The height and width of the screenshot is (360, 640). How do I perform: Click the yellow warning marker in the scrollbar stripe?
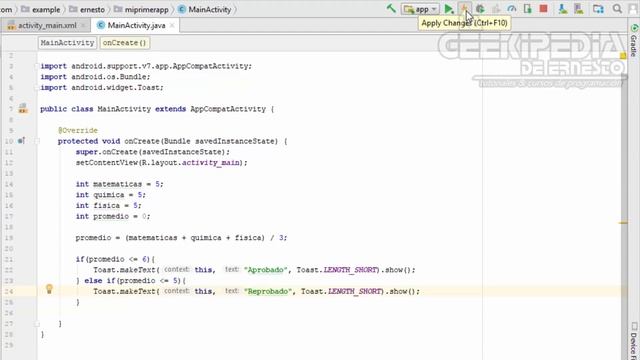click(x=623, y=222)
